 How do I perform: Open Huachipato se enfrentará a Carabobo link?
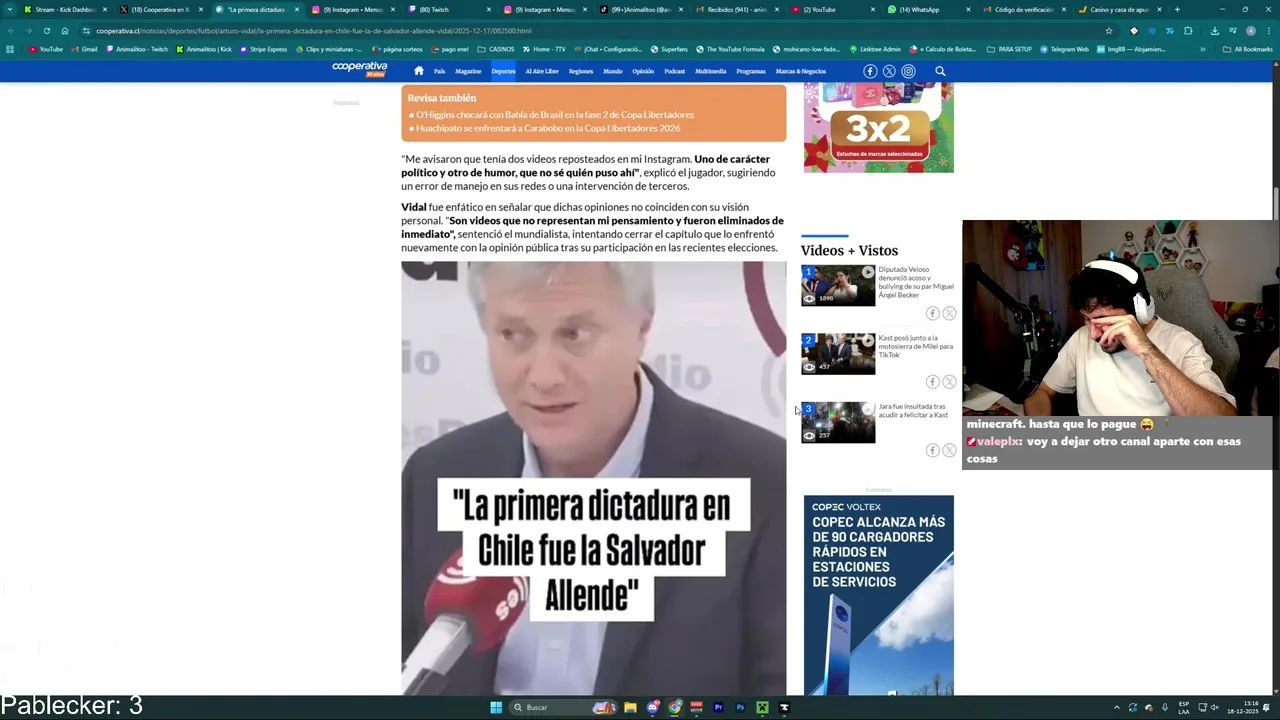(x=548, y=128)
